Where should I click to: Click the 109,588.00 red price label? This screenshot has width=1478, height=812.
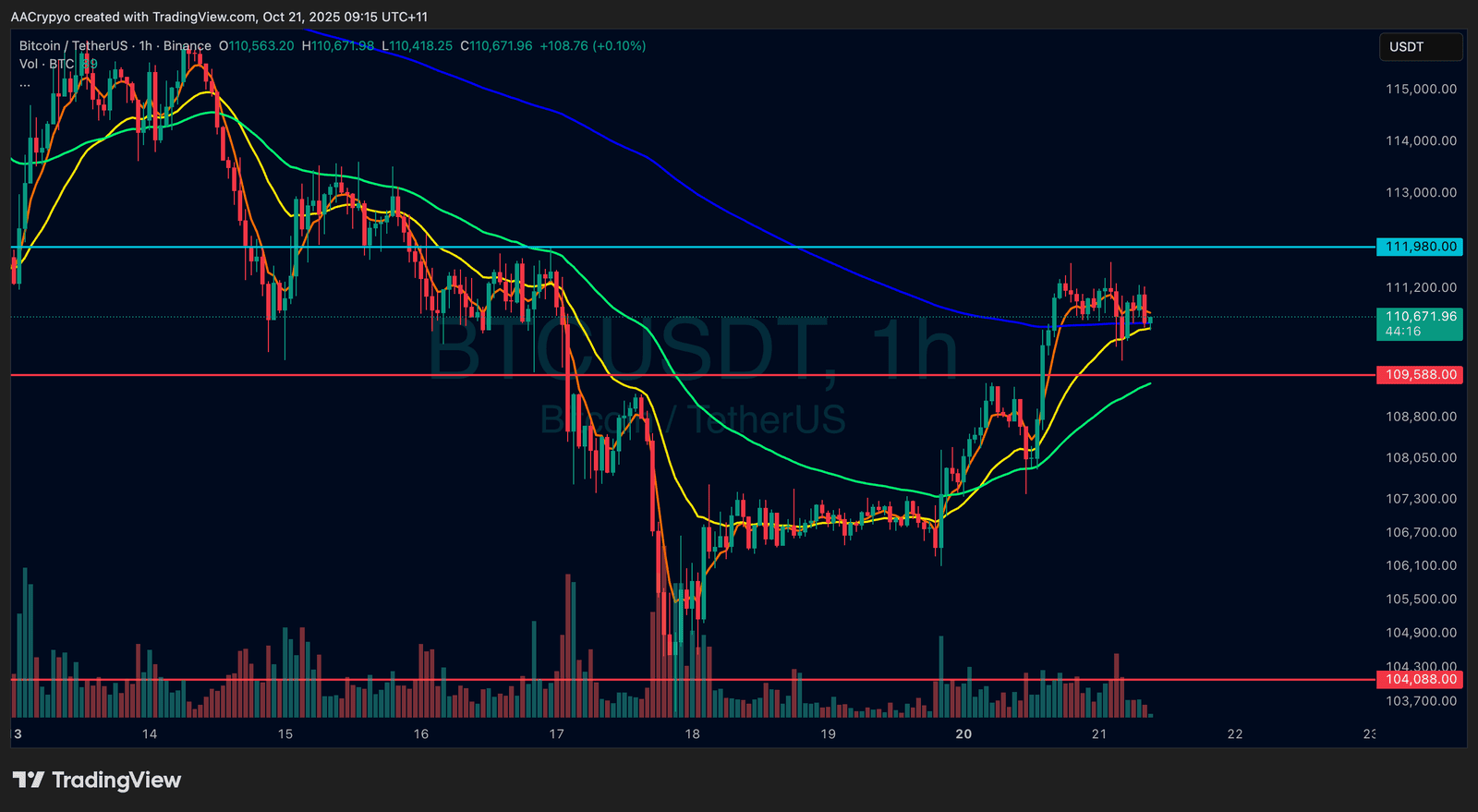point(1420,375)
